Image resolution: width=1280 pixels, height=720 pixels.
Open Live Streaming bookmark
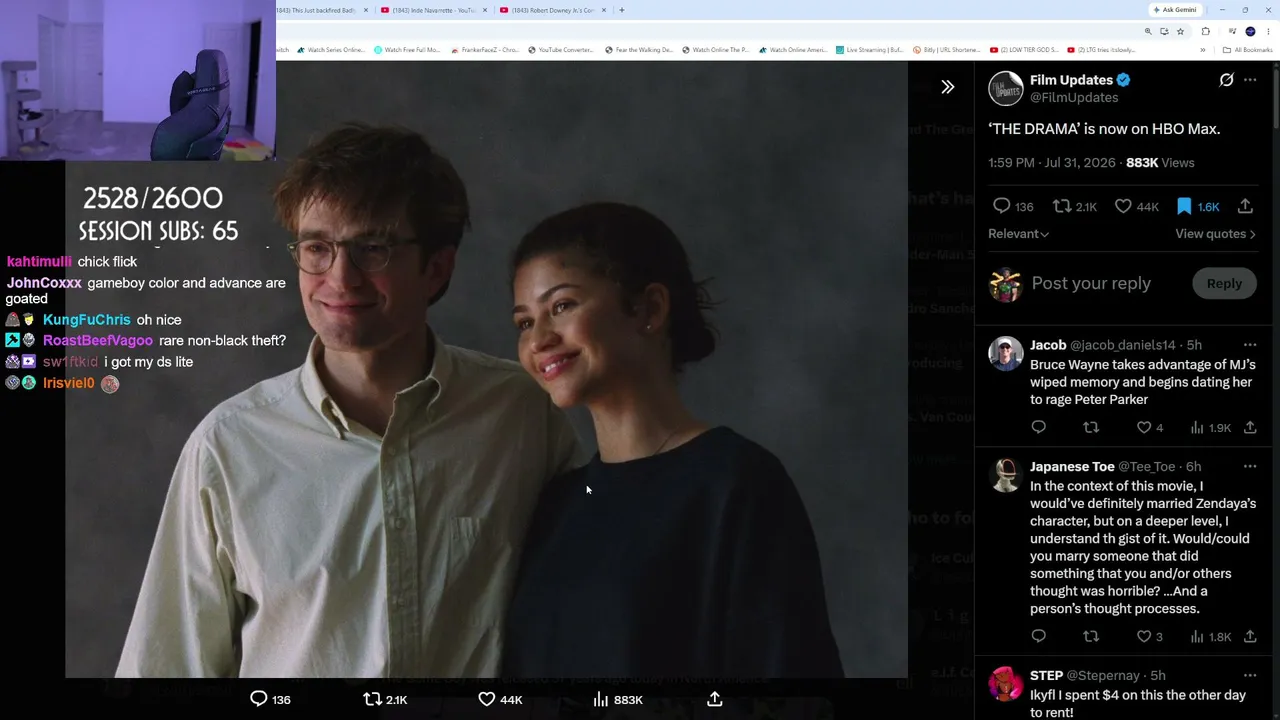tap(870, 50)
